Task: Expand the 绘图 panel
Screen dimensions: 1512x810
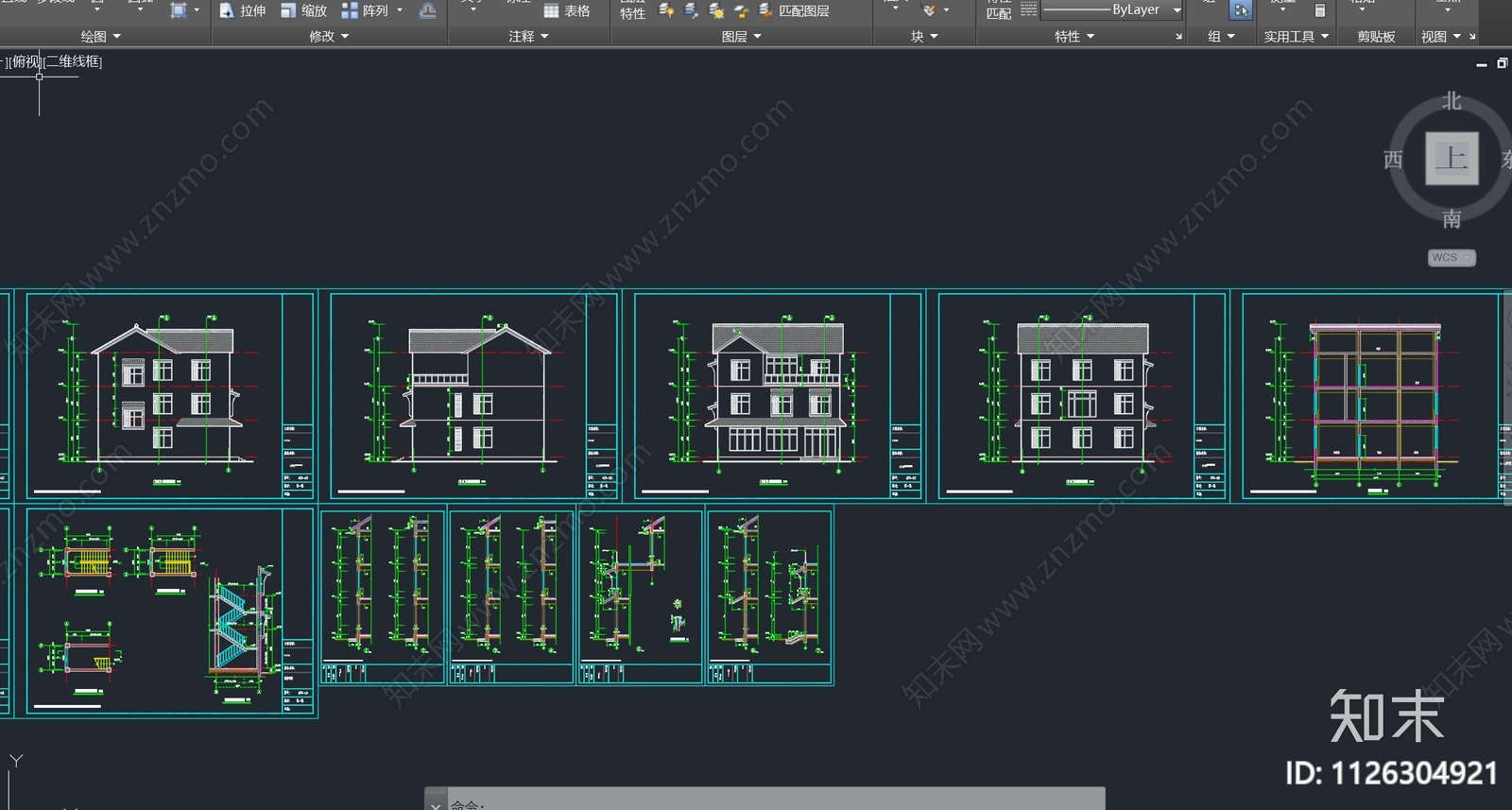Action: point(101,36)
